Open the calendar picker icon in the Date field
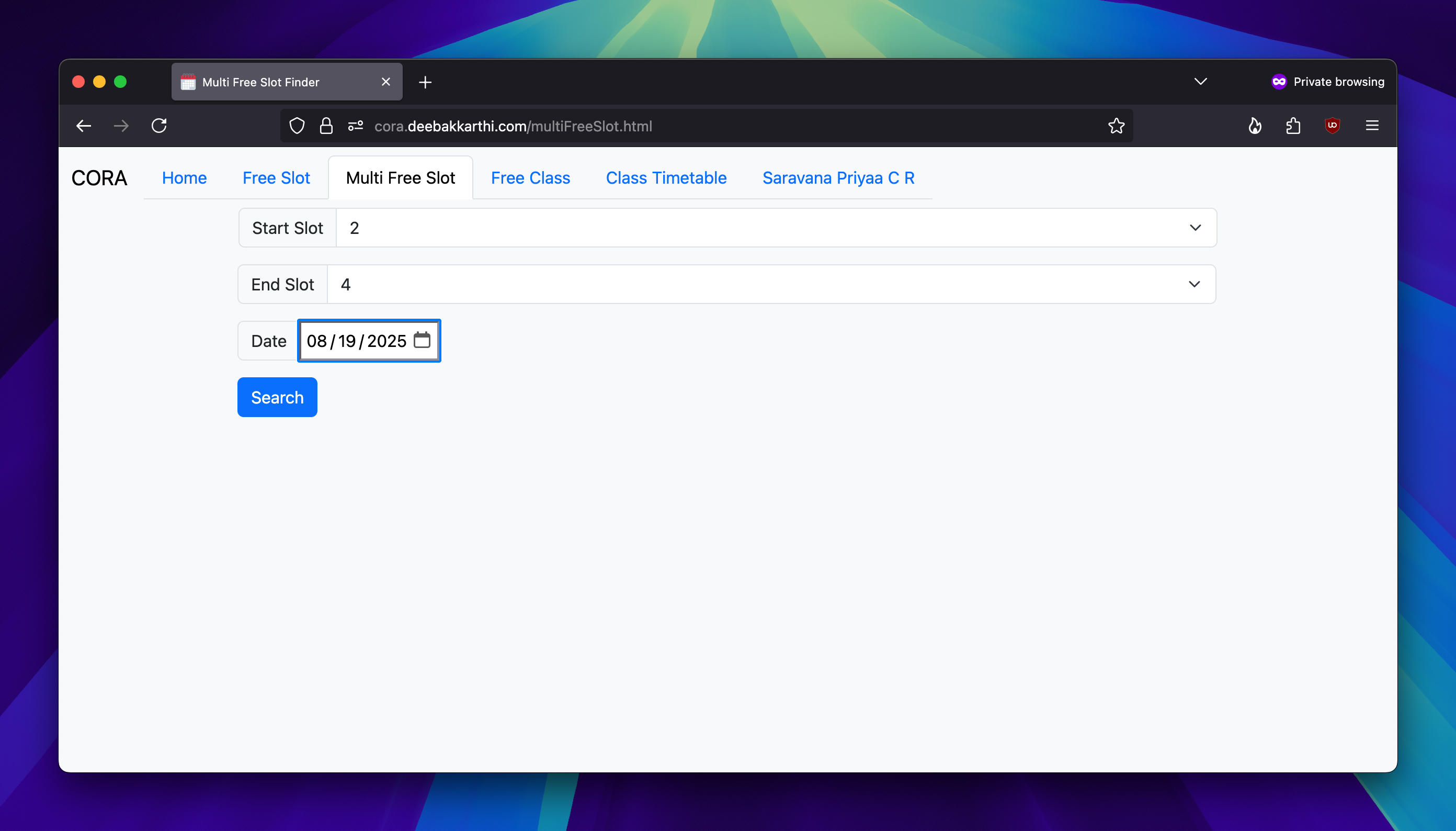 (422, 340)
